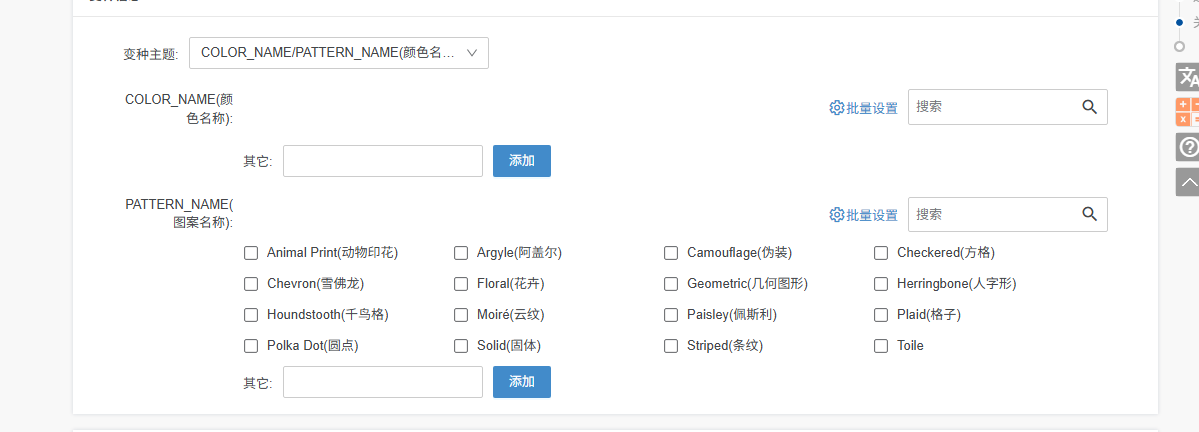This screenshot has height=432, width=1199.
Task: Click the 添加 button under COLOR_NAME
Action: (522, 161)
